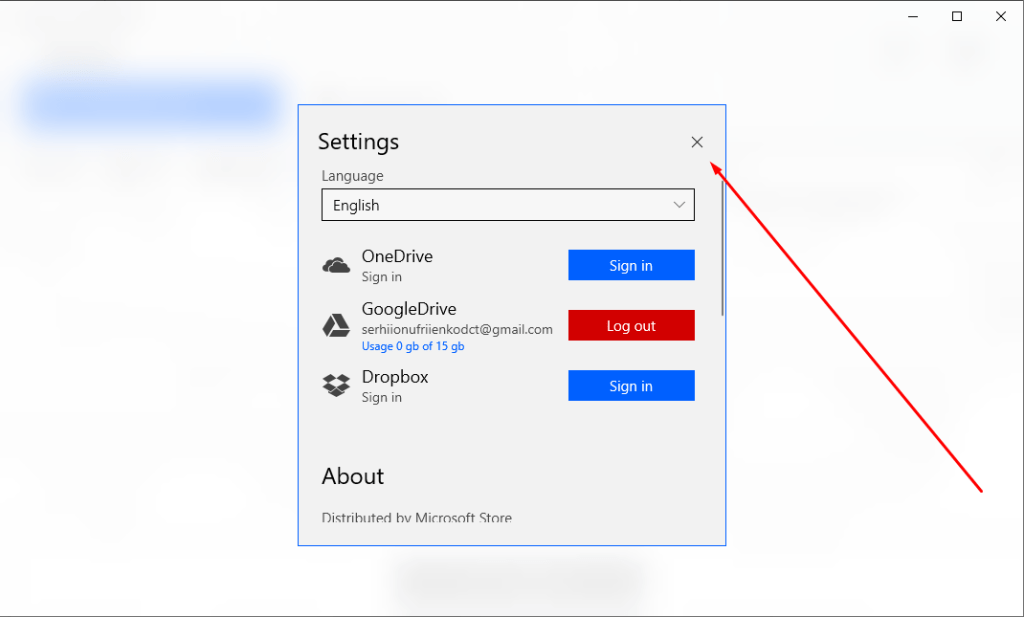This screenshot has width=1024, height=617.
Task: Click the connected Gmail address text
Action: point(457,329)
